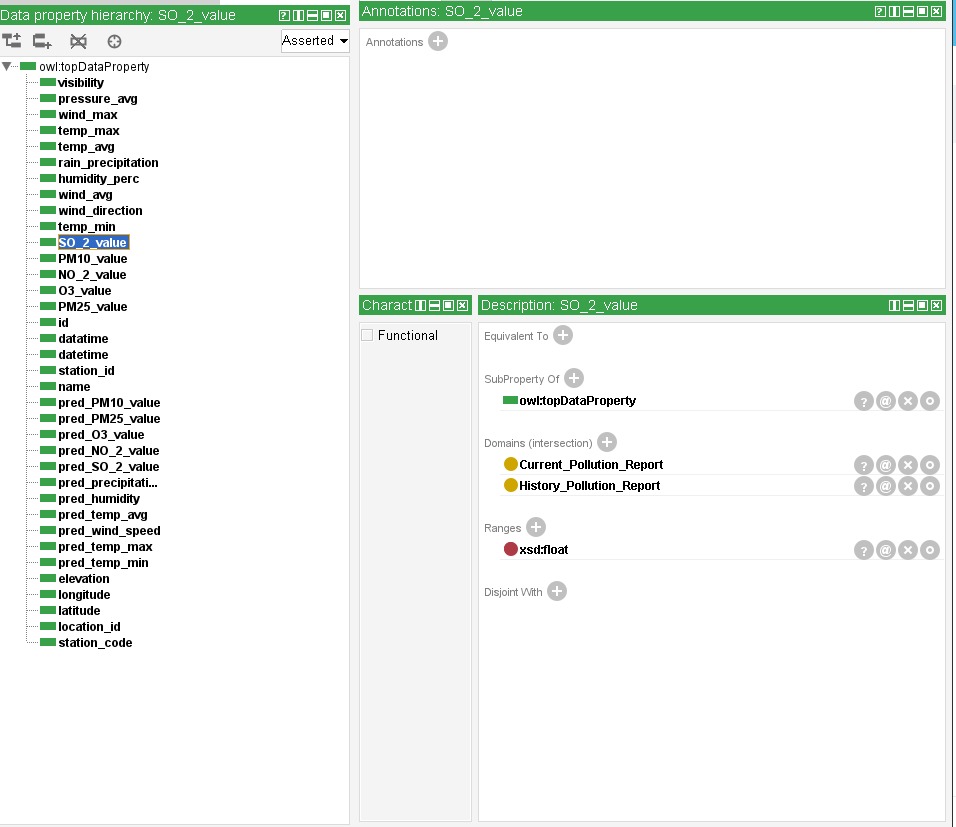The image size is (956, 827).
Task: Edit the History_Pollution_Report domain
Action: click(x=929, y=485)
